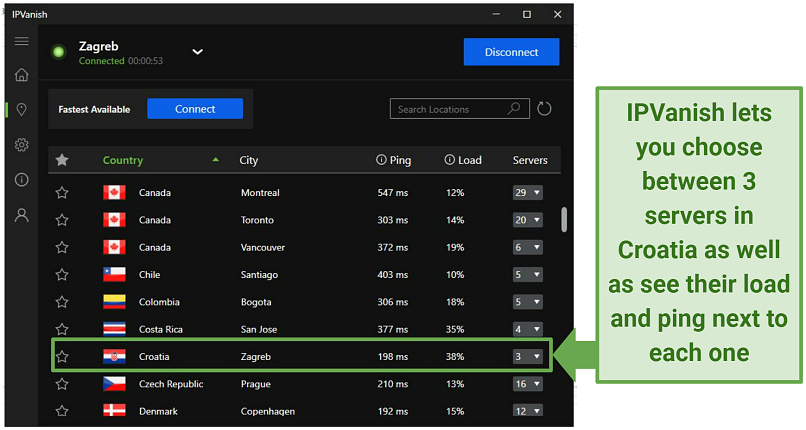Image resolution: width=806 pixels, height=430 pixels.
Task: Open the San Jose servers dropdown showing 4
Action: [x=527, y=329]
